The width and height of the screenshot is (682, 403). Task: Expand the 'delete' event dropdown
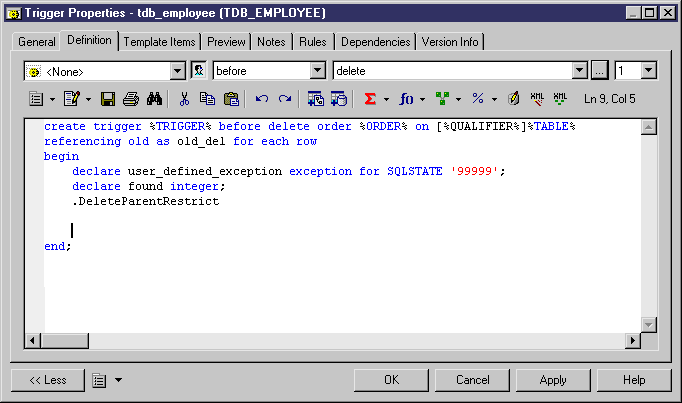pyautogui.click(x=579, y=70)
